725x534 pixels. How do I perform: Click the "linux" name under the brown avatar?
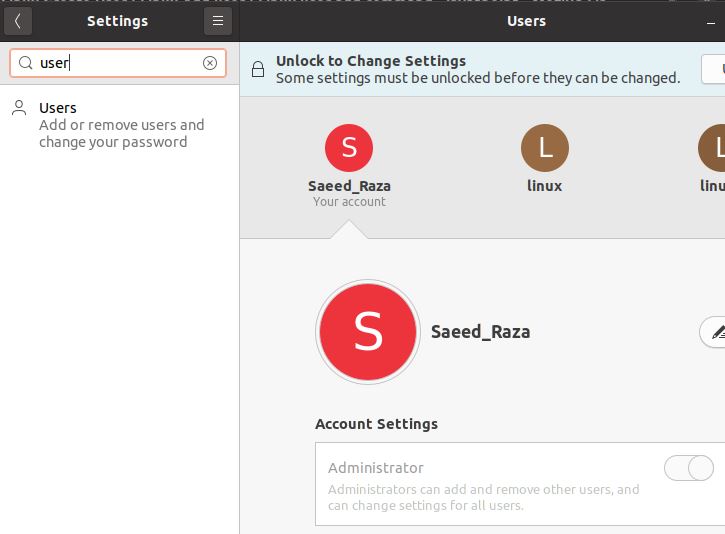tap(545, 186)
